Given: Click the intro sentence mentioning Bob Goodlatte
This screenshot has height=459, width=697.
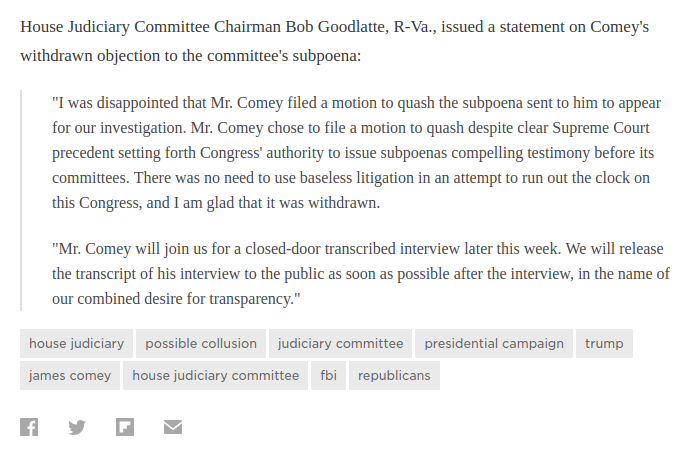Looking at the screenshot, I should pyautogui.click(x=335, y=41).
